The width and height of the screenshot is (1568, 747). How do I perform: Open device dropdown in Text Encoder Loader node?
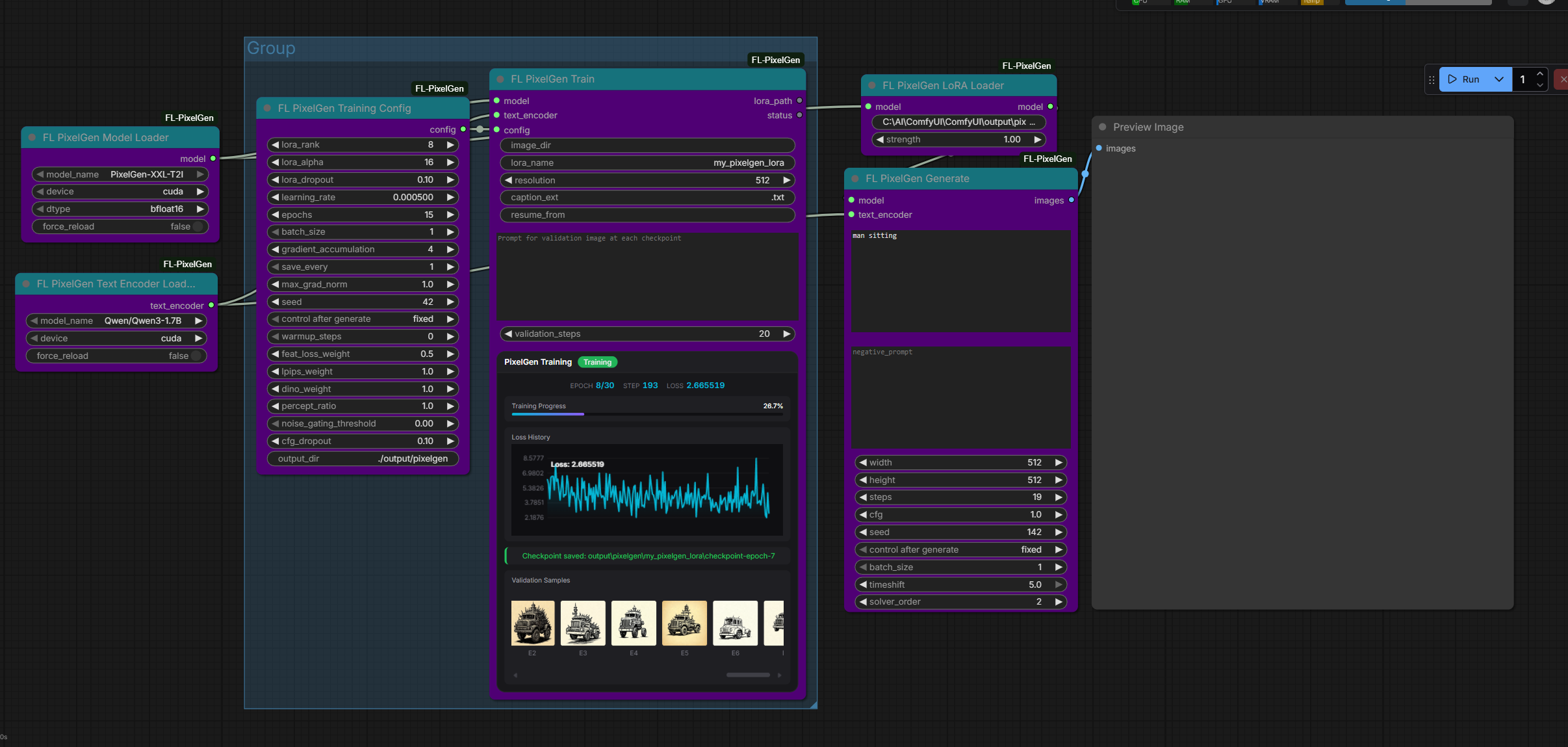(116, 339)
